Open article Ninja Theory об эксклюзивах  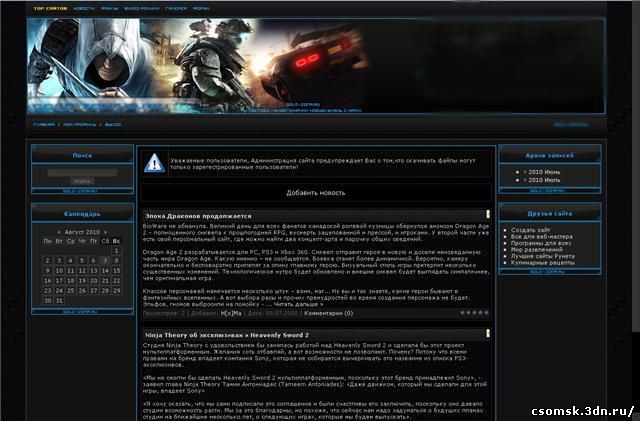227,335
